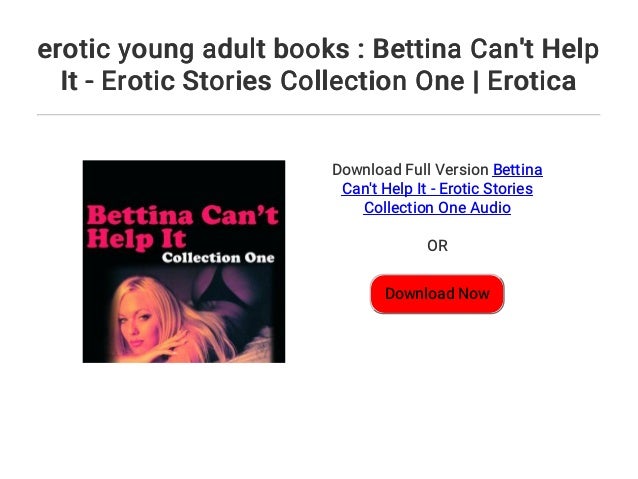The width and height of the screenshot is (638, 479).
Task: Click the pink "Bettina Can't" text on the cover
Action: (183, 215)
